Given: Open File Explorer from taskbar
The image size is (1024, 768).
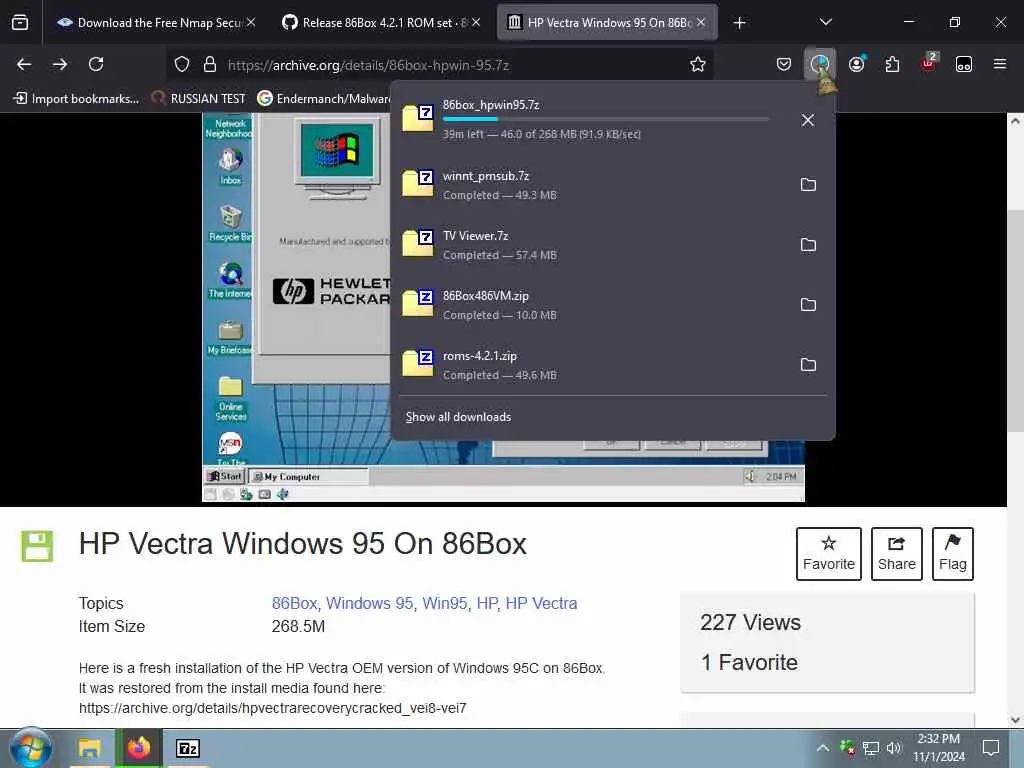Looking at the screenshot, I should tap(89, 748).
